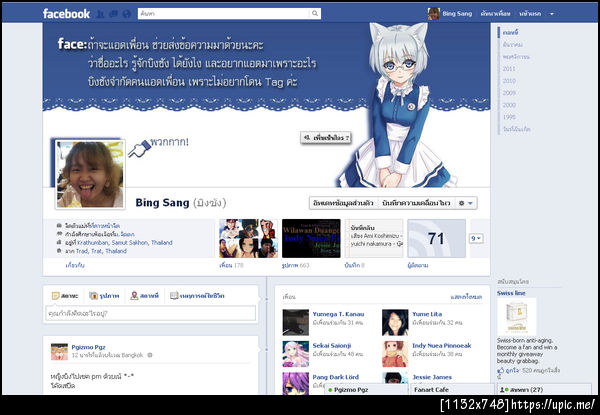Open the chat sidebar (27) tab
600x415 pixels.
click(x=543, y=389)
